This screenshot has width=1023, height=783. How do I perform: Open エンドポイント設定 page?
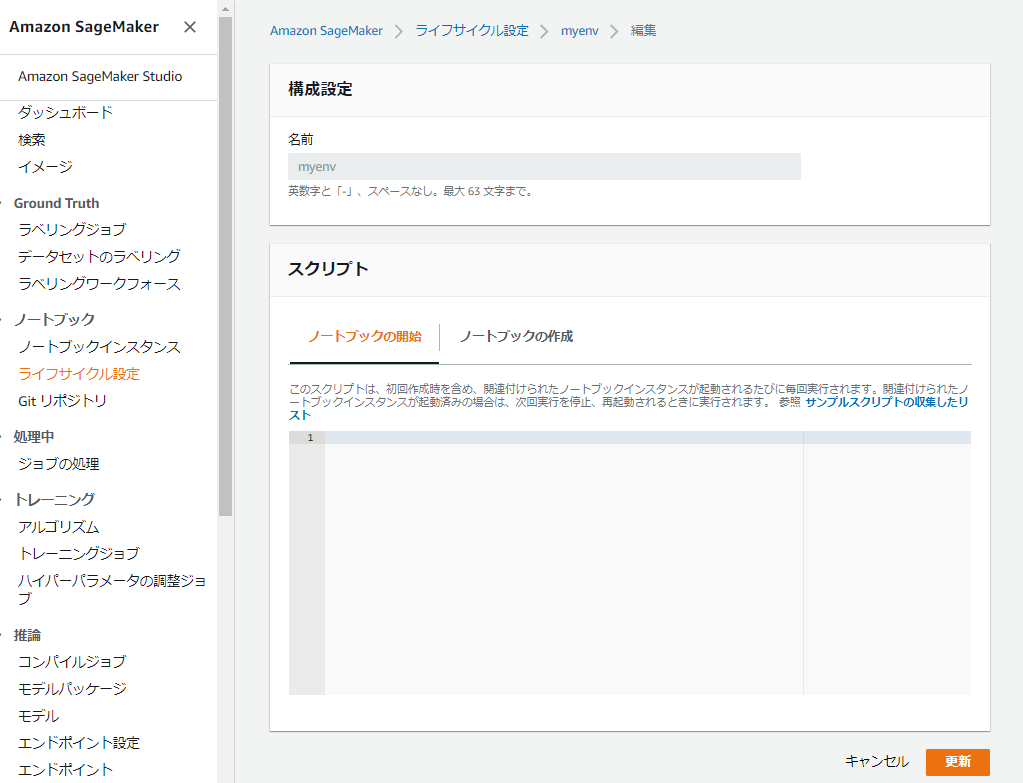click(x=79, y=743)
